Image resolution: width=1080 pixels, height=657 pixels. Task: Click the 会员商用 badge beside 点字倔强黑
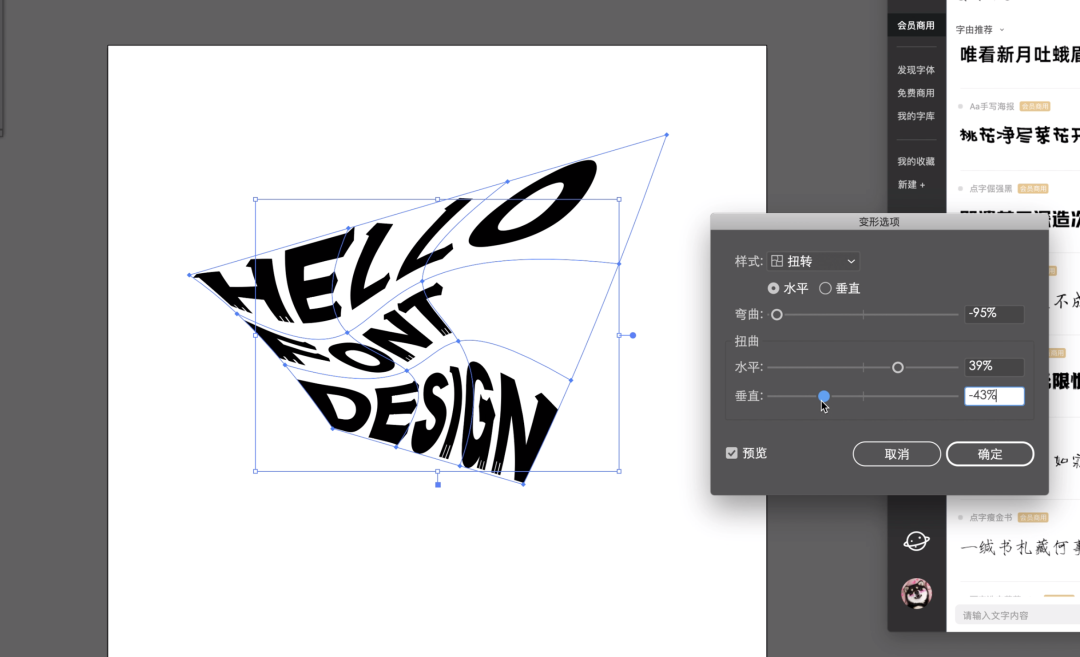(x=1033, y=188)
